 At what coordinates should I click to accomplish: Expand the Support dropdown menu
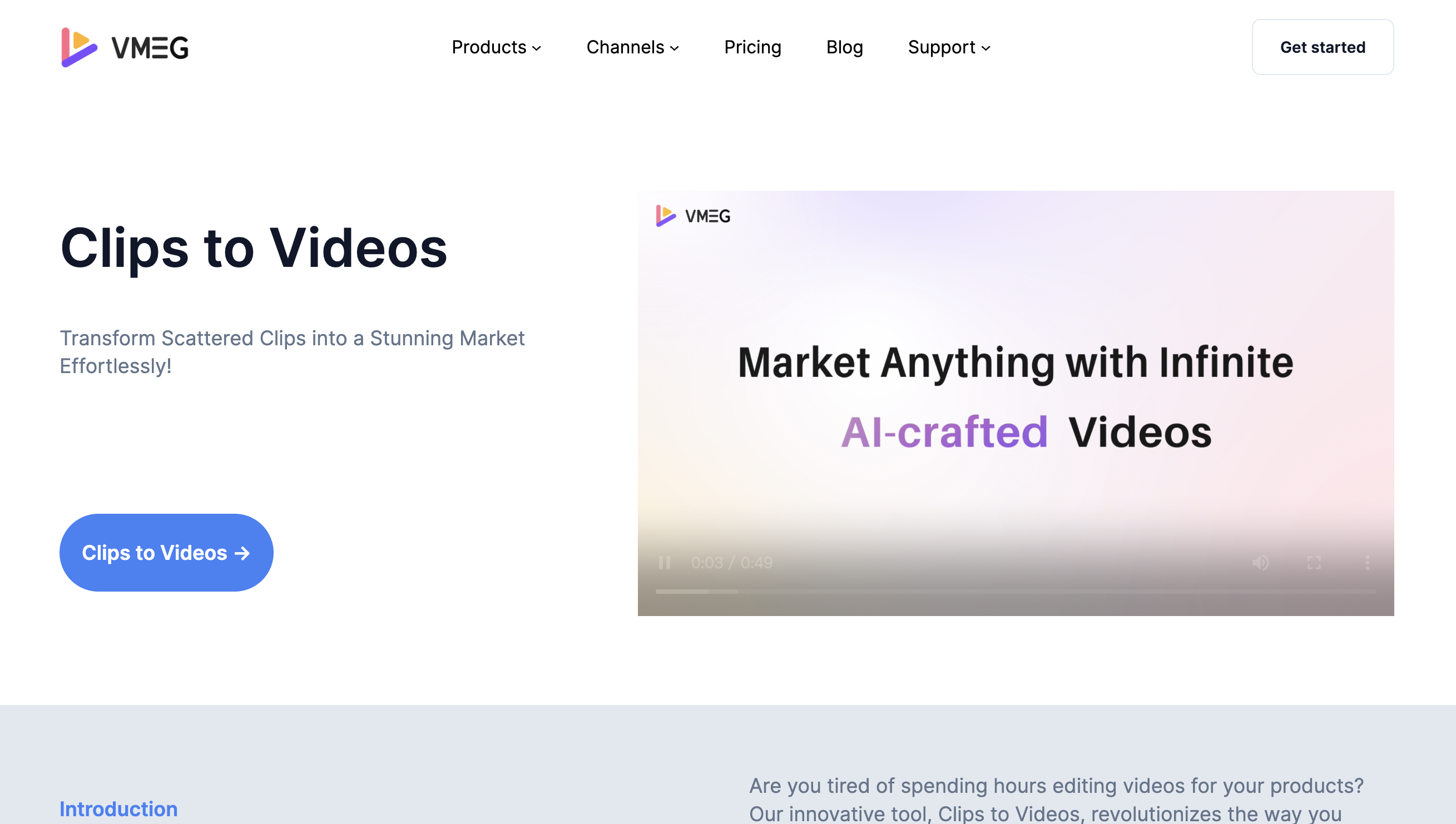pyautogui.click(x=948, y=47)
